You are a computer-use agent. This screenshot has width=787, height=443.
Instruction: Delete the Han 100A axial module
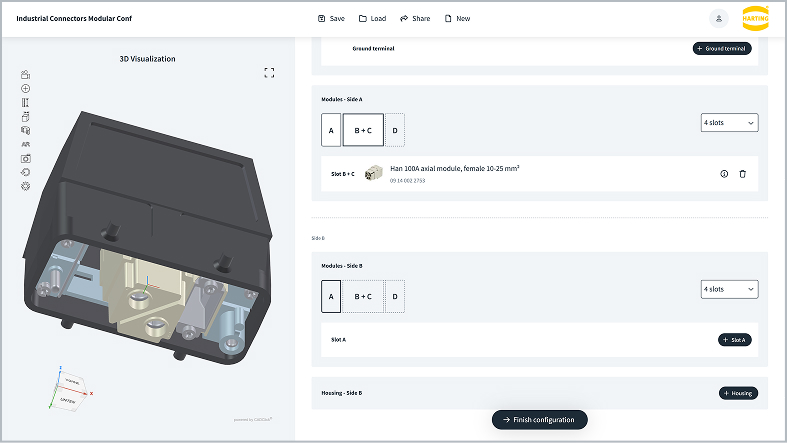click(742, 174)
